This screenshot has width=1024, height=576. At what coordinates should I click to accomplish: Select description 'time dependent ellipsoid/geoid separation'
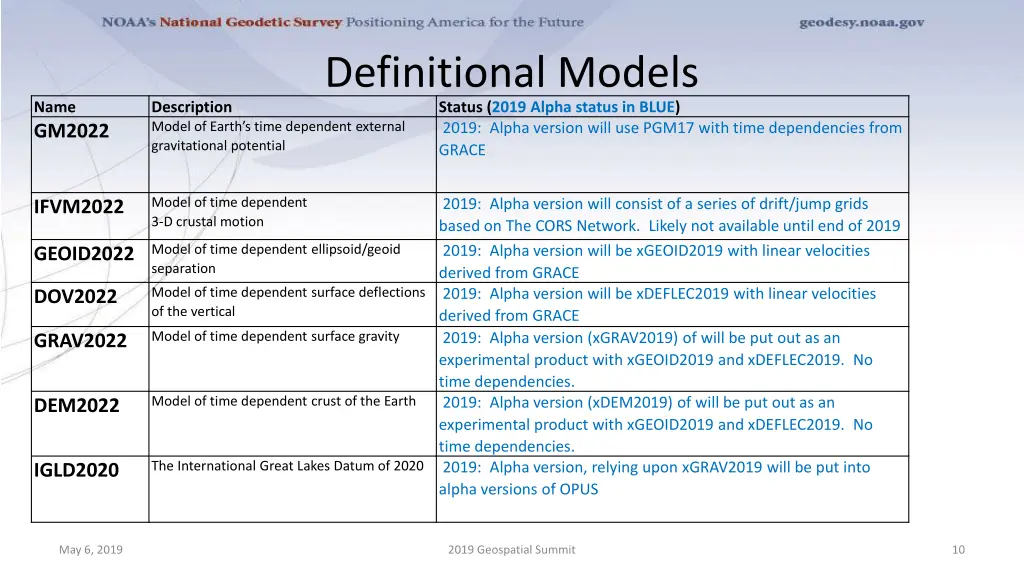(x=276, y=259)
